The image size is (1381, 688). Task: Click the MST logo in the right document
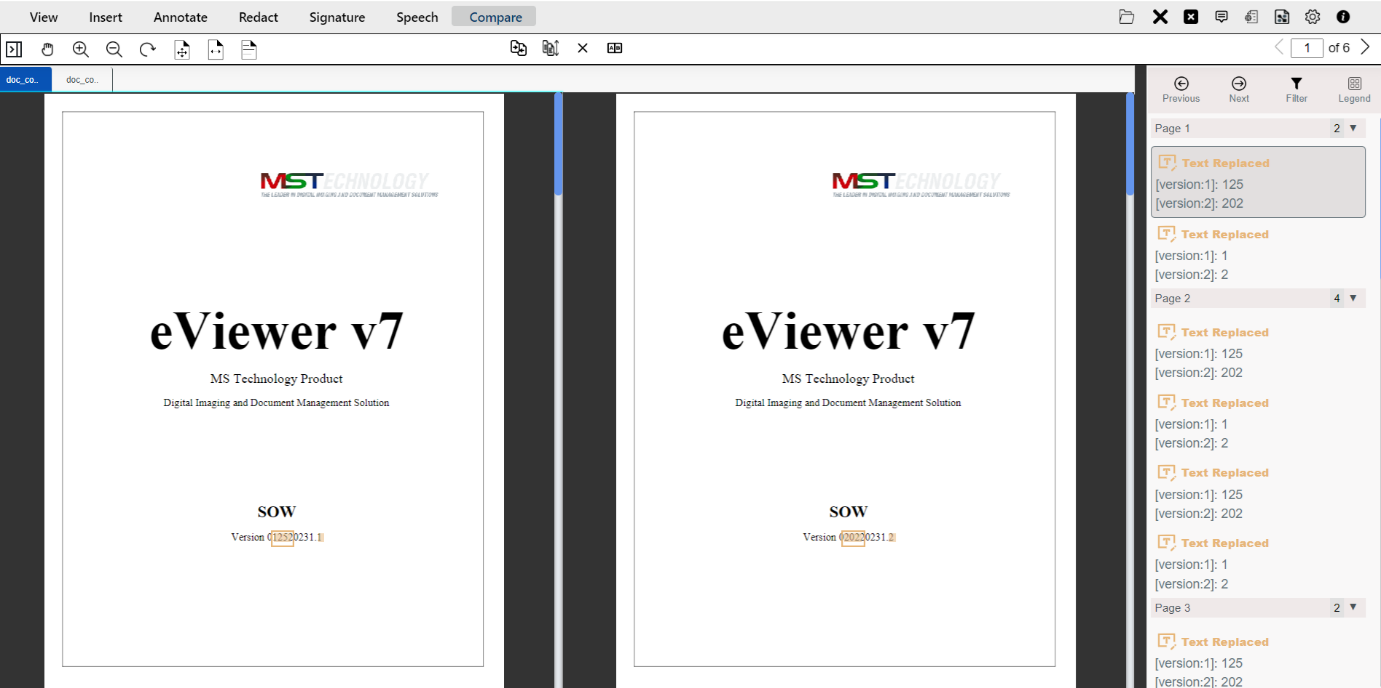pos(921,184)
